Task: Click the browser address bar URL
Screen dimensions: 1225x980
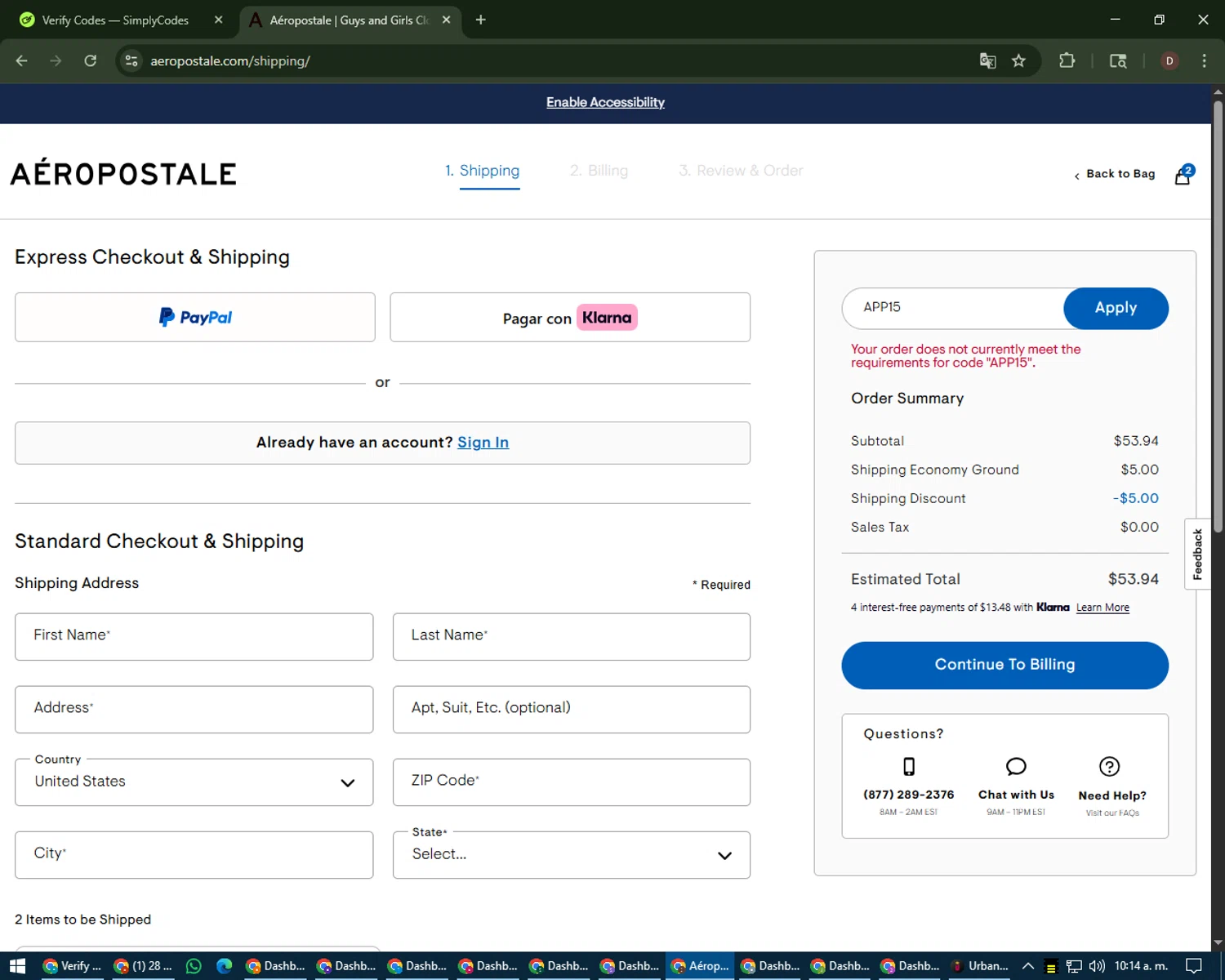Action: [x=230, y=60]
